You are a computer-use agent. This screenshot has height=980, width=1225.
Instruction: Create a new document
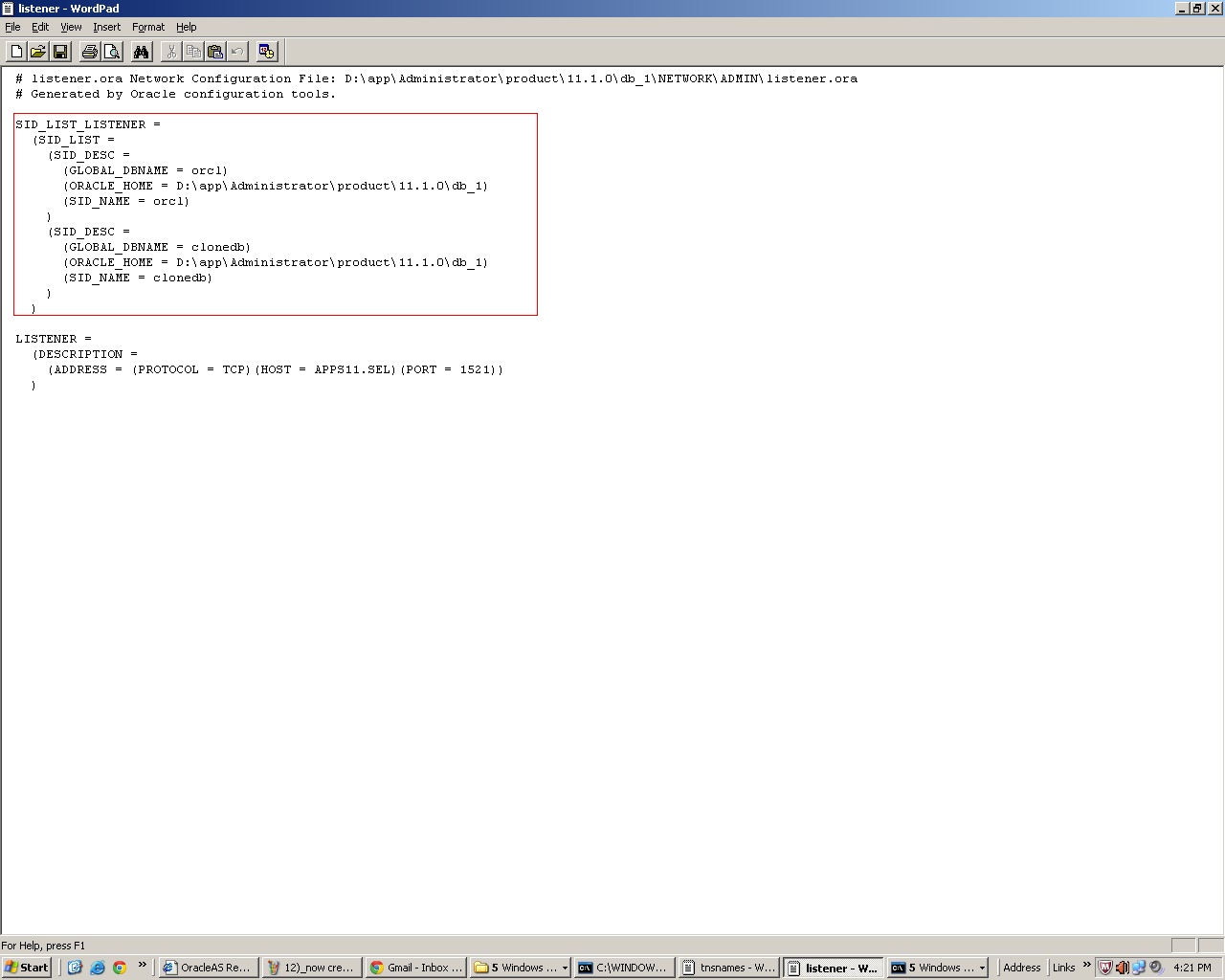point(15,51)
